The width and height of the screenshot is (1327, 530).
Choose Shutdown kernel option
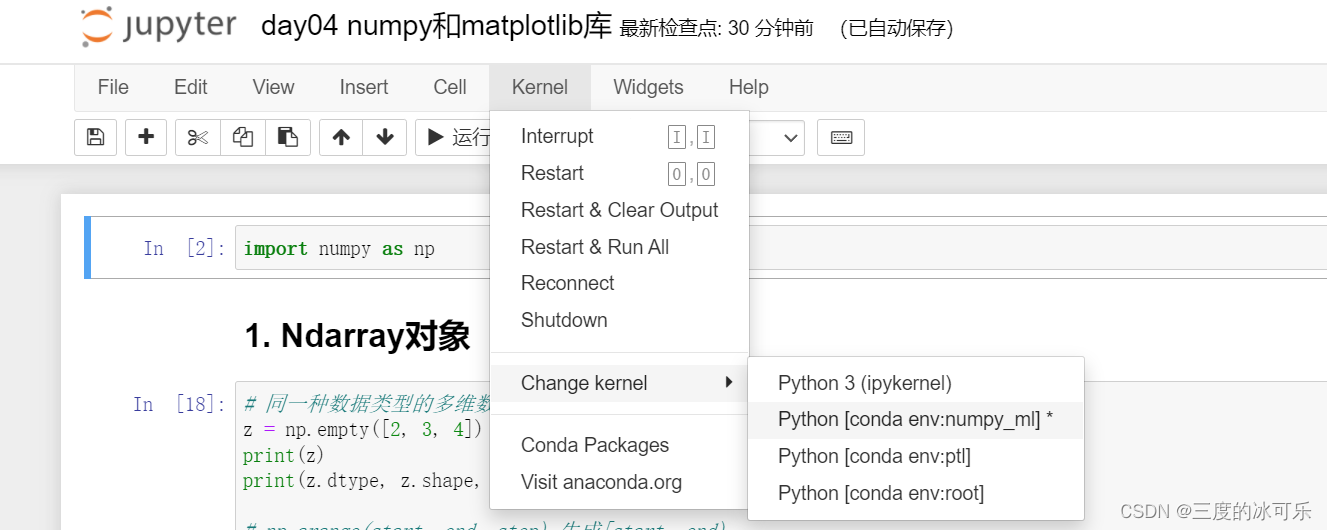[x=619, y=320]
